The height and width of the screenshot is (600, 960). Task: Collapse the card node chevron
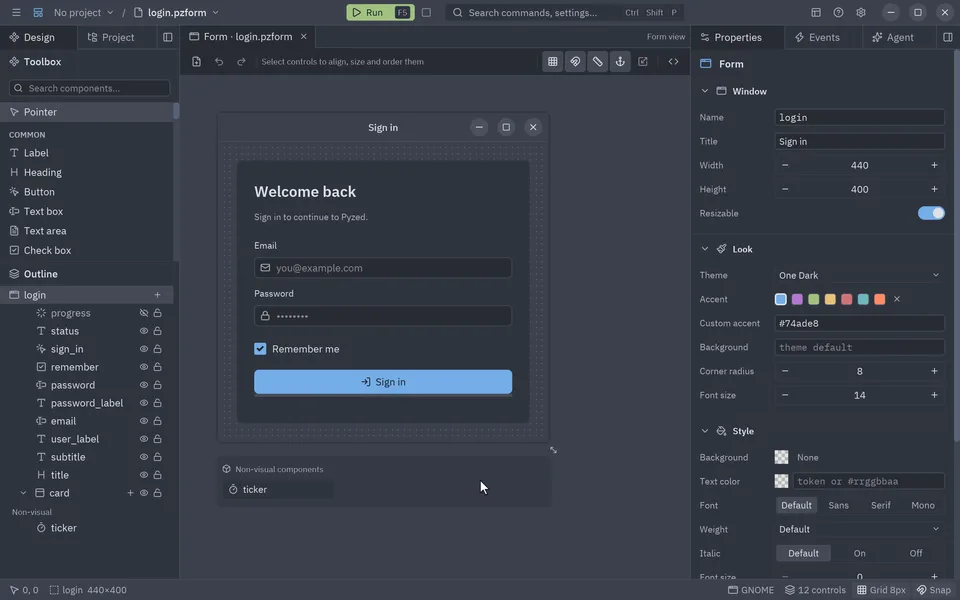tap(23, 493)
